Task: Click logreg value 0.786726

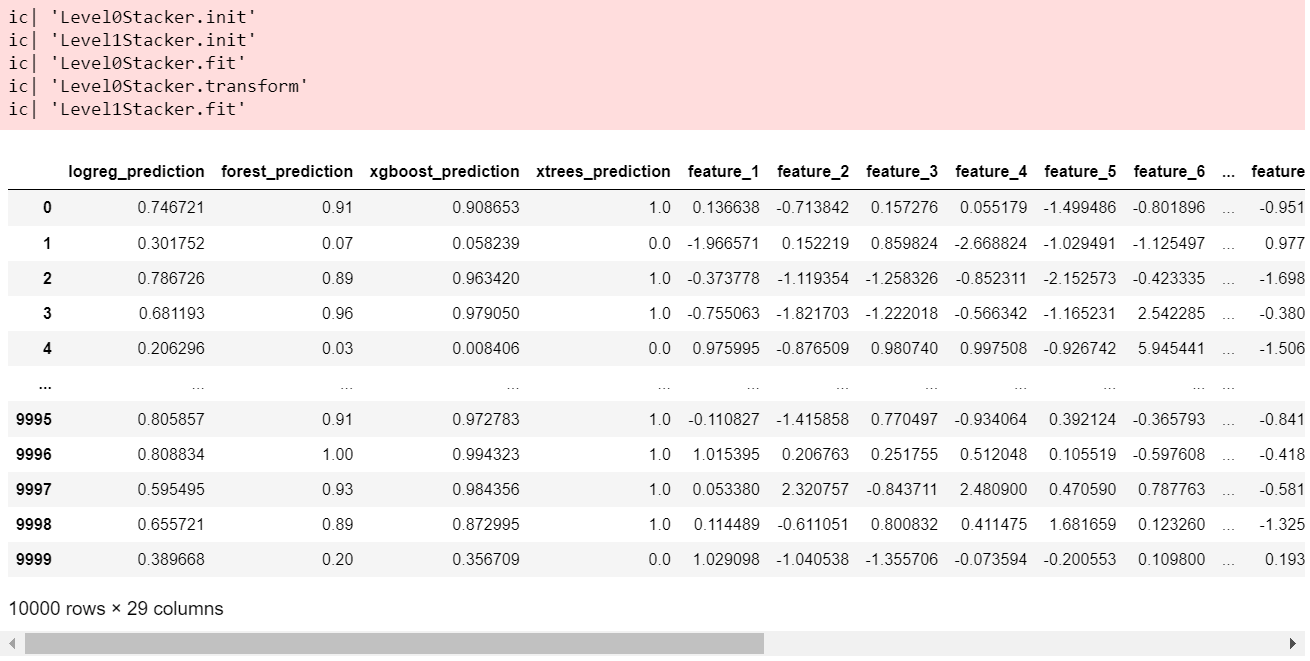Action: pyautogui.click(x=171, y=278)
